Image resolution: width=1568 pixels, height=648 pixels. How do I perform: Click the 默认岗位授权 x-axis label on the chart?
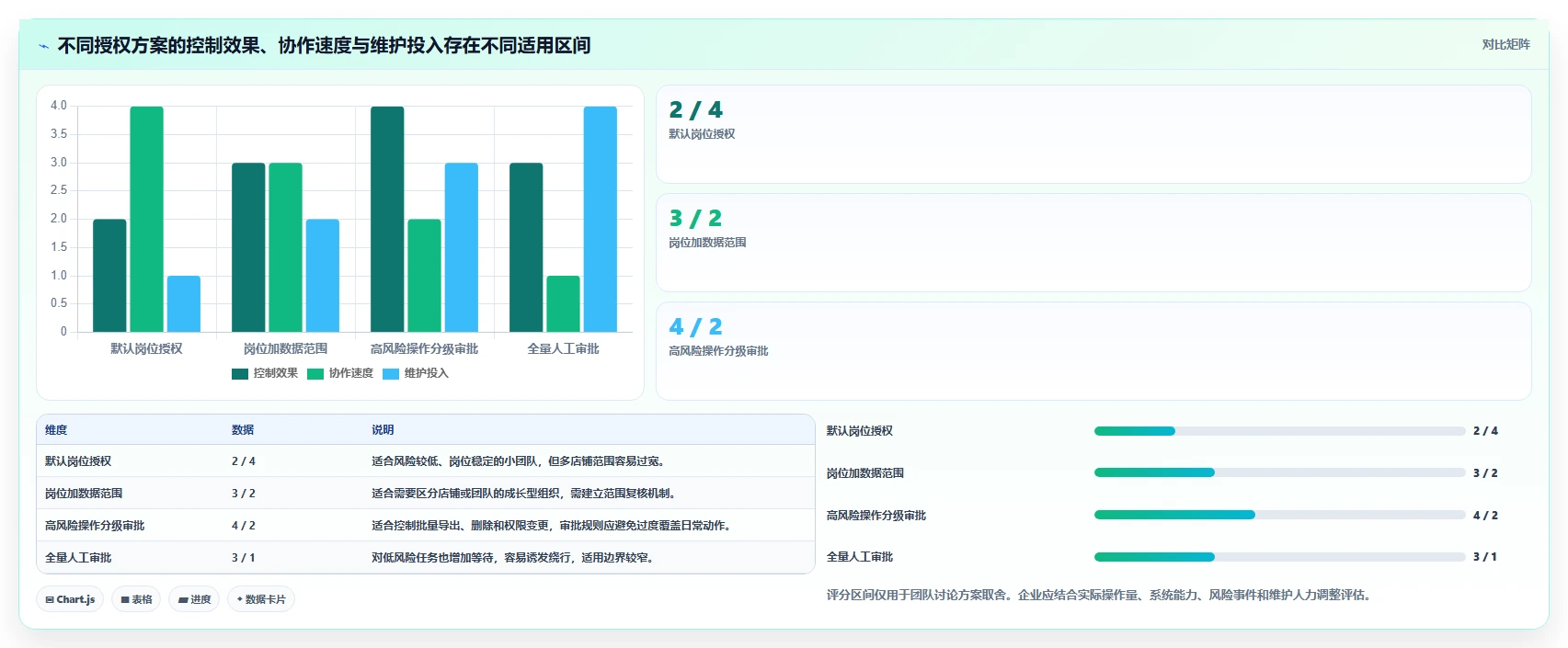pos(146,349)
